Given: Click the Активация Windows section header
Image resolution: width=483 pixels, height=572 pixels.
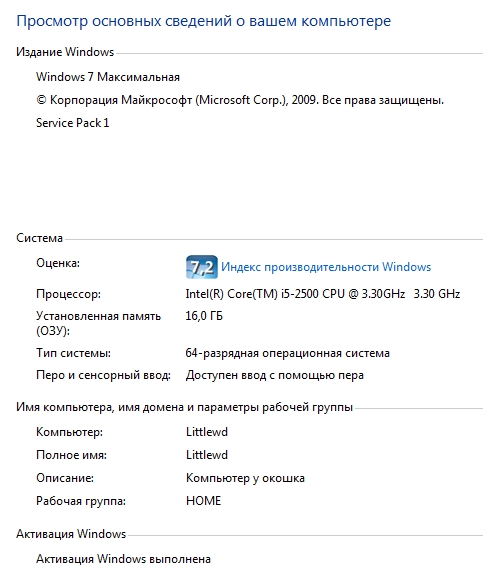Looking at the screenshot, I should (71, 534).
